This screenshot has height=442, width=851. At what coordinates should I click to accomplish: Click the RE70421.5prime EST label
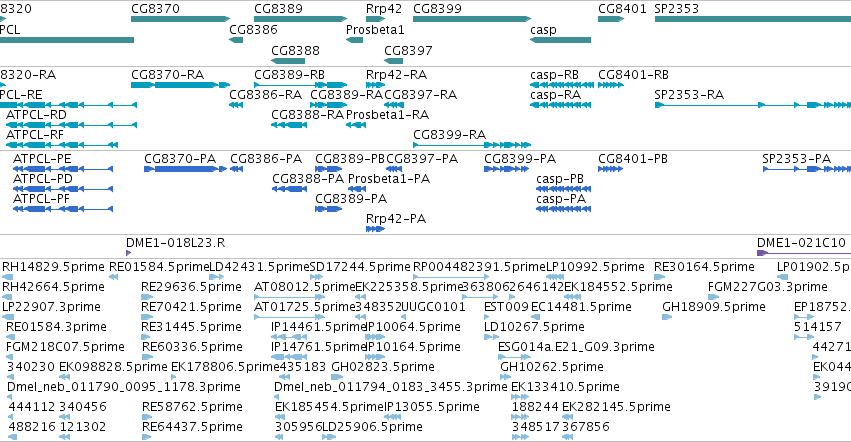pos(192,307)
